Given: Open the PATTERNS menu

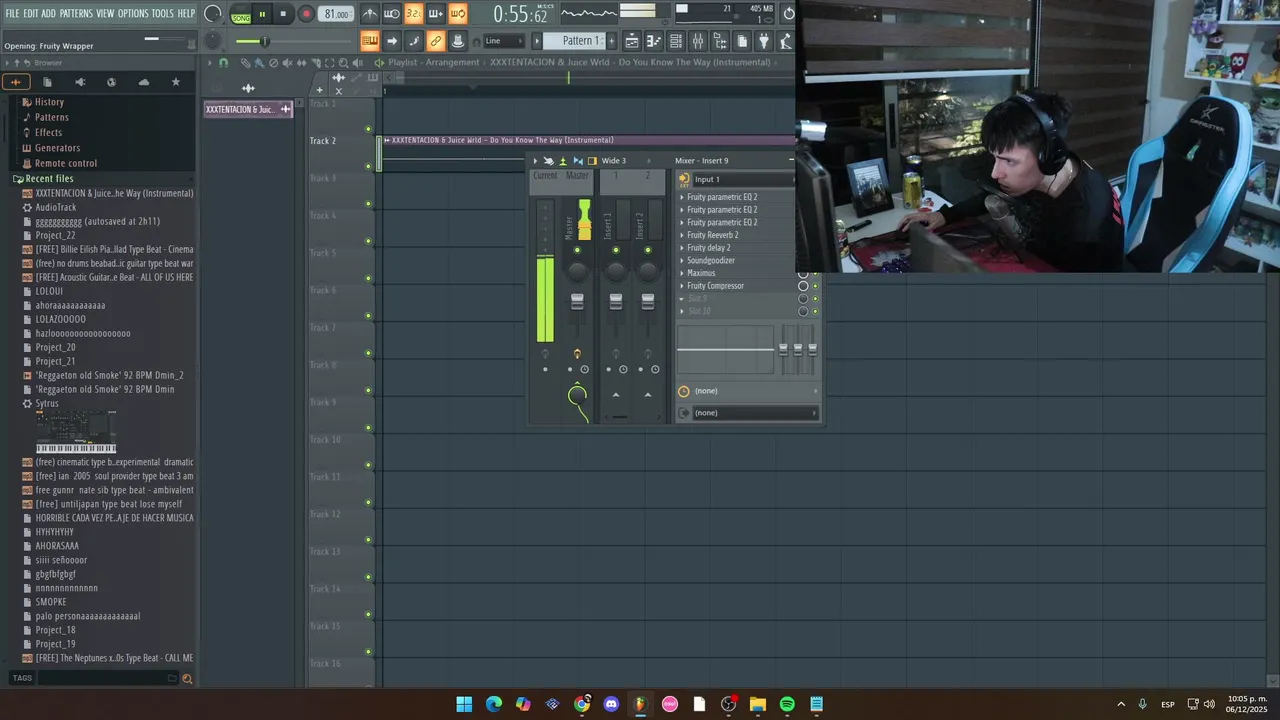Looking at the screenshot, I should [76, 13].
